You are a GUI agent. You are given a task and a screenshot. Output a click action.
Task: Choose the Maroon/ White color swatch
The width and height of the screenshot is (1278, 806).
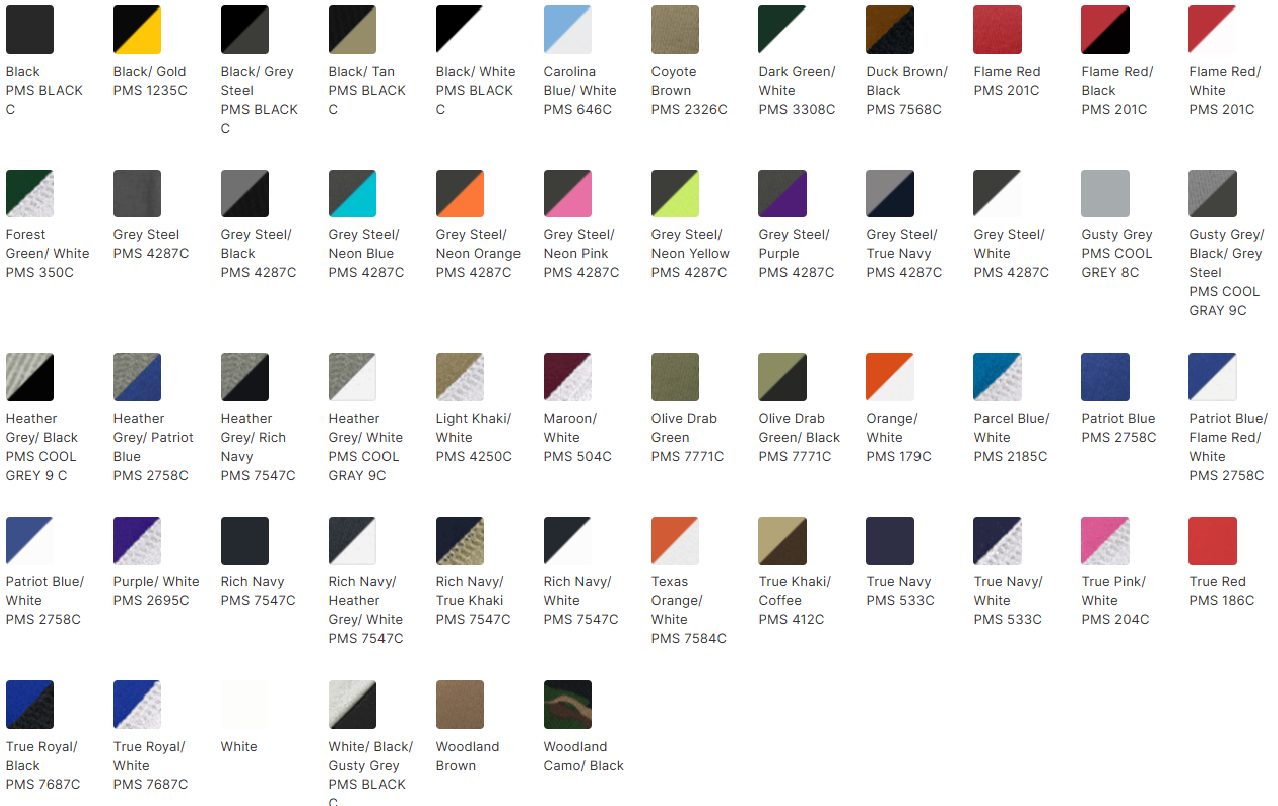pyautogui.click(x=566, y=377)
